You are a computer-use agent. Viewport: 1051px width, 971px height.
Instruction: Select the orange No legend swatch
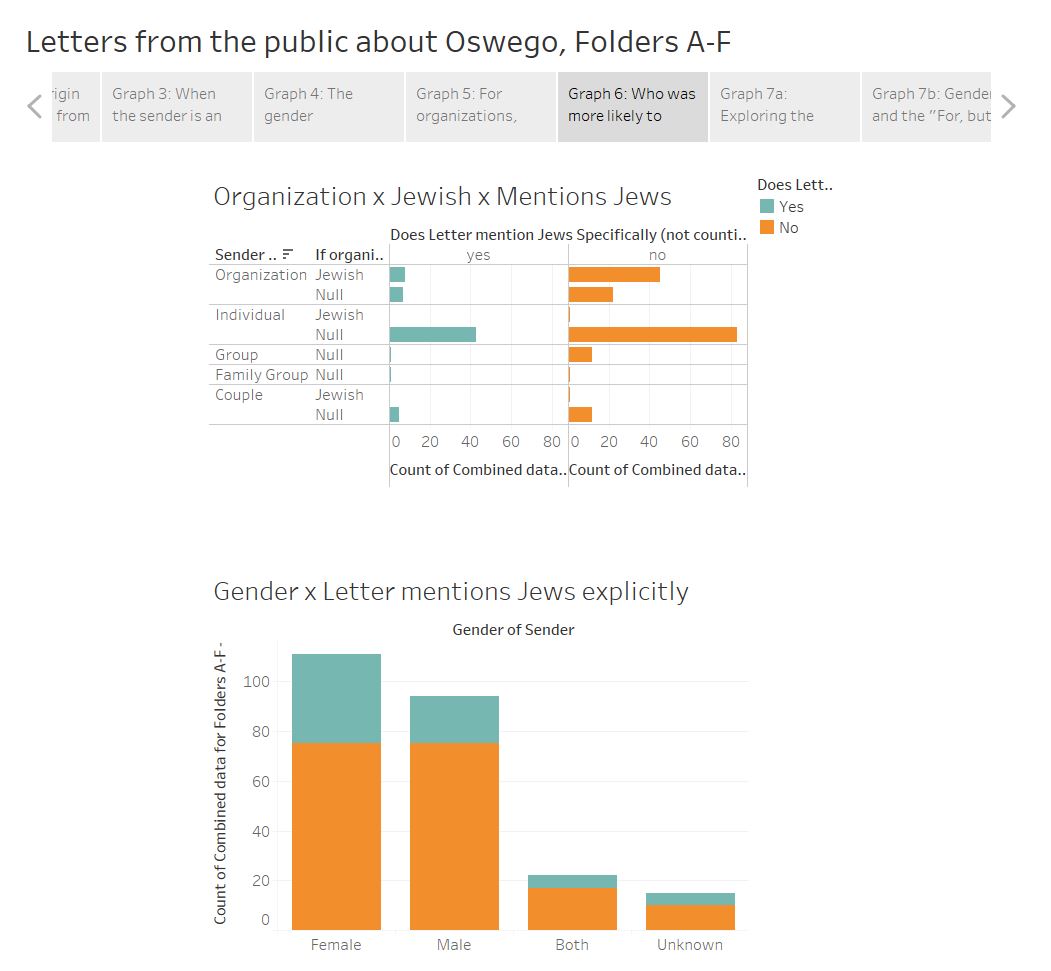pos(767,228)
